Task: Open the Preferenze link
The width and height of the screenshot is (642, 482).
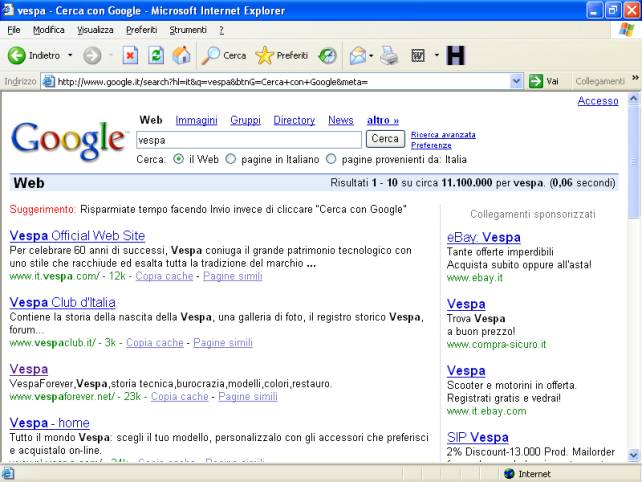Action: (x=432, y=145)
